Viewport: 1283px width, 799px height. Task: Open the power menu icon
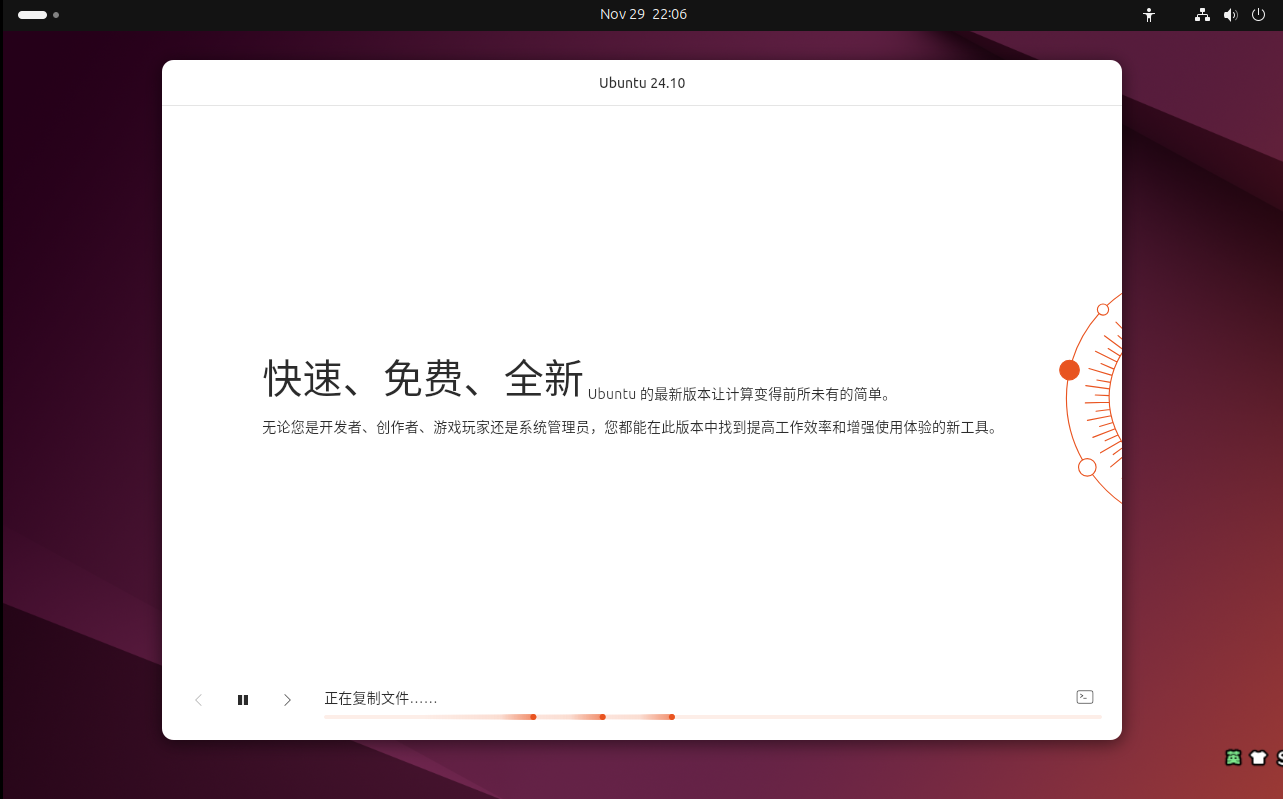click(1258, 15)
